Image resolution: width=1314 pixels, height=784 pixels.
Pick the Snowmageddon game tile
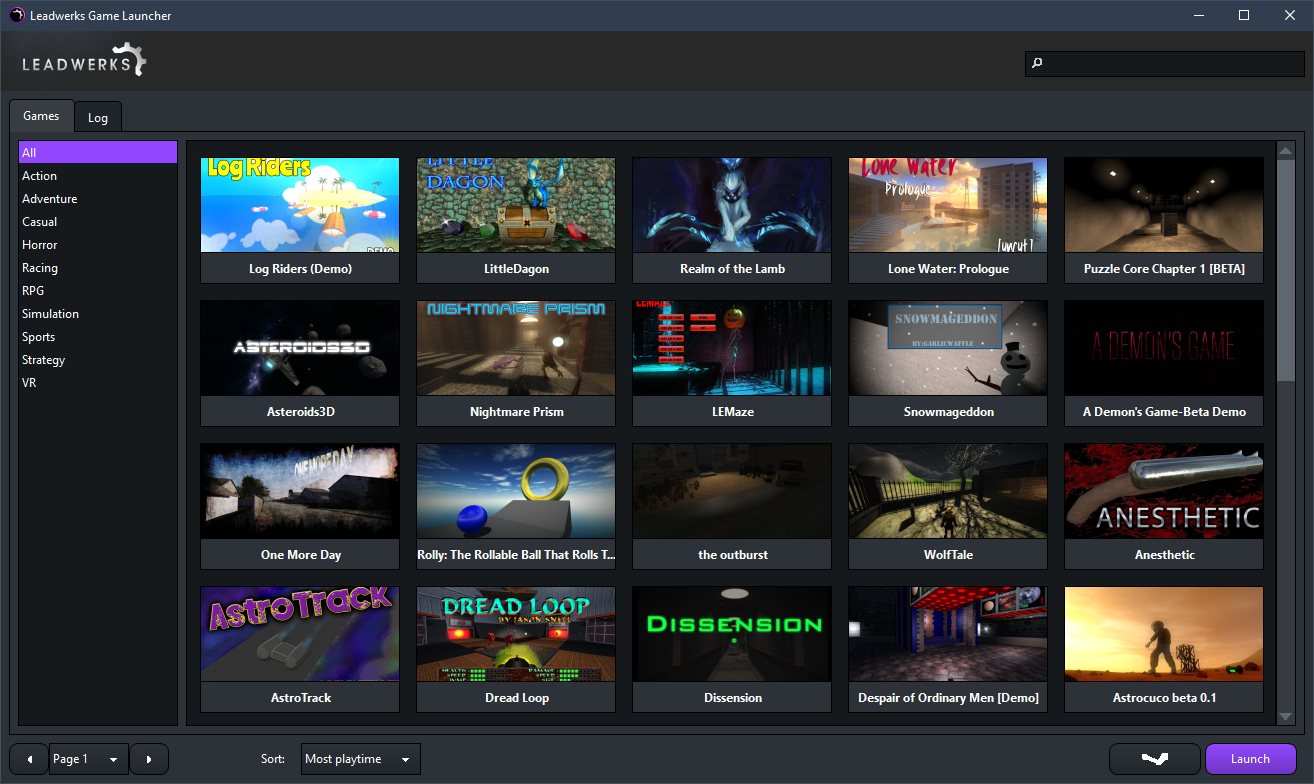(x=948, y=348)
